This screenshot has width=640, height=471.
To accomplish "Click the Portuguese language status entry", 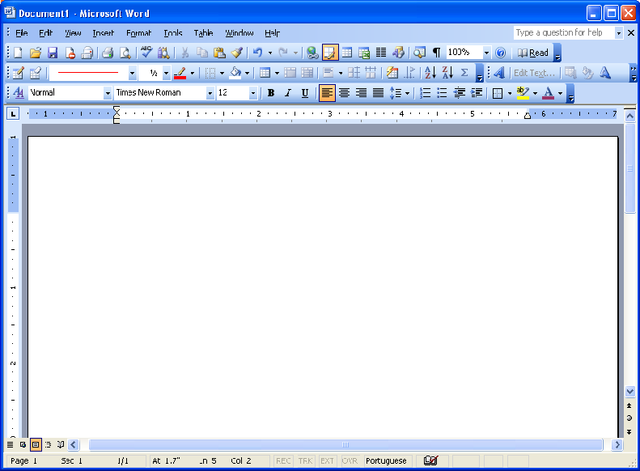I will (386, 461).
